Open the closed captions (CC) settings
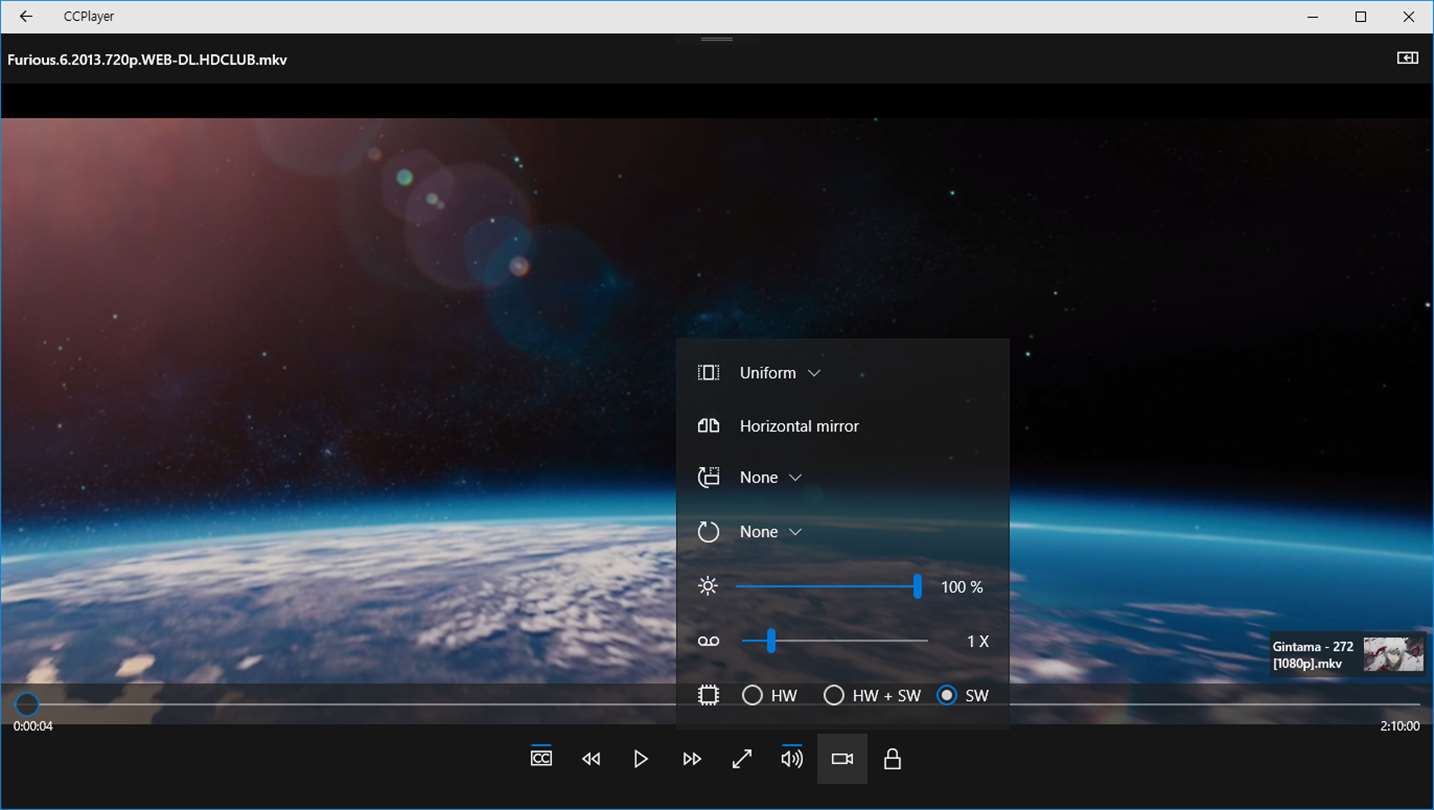 coord(541,759)
